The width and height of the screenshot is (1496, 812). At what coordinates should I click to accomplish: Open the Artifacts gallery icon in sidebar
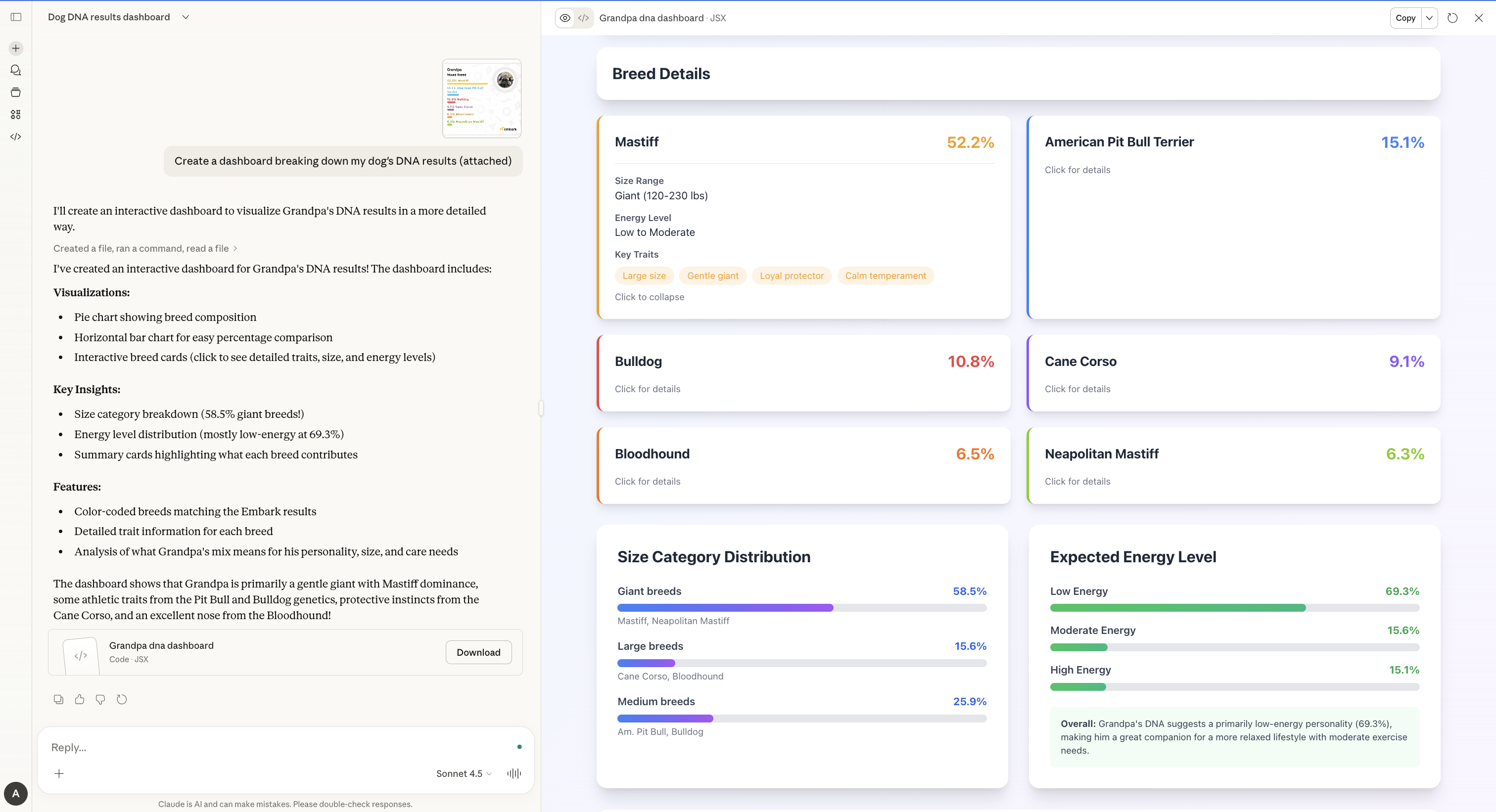coord(16,114)
